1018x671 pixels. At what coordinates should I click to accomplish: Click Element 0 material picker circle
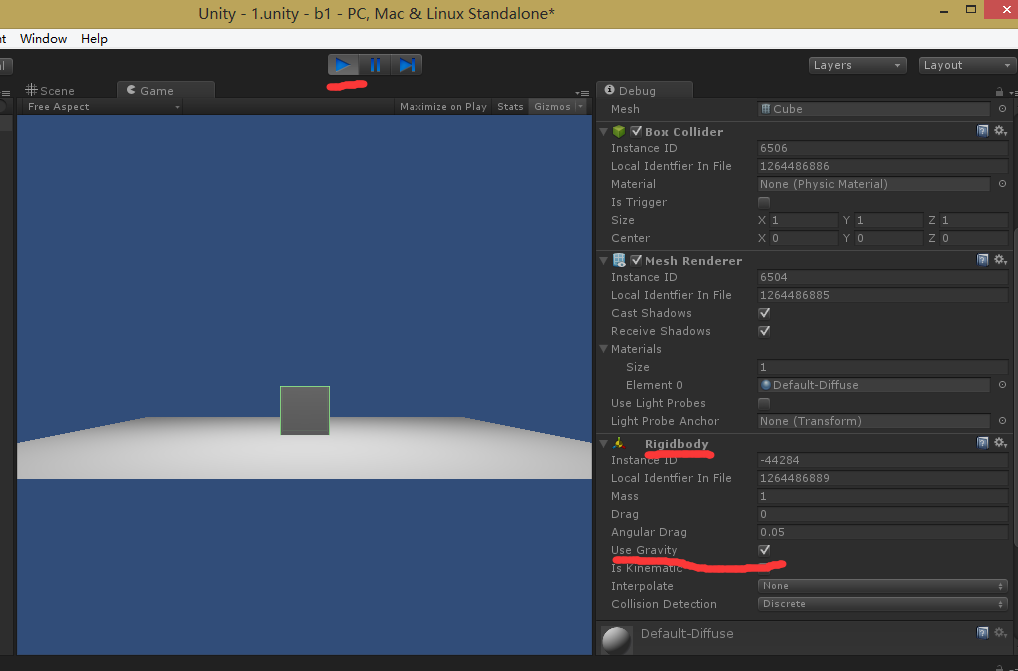[x=1002, y=385]
